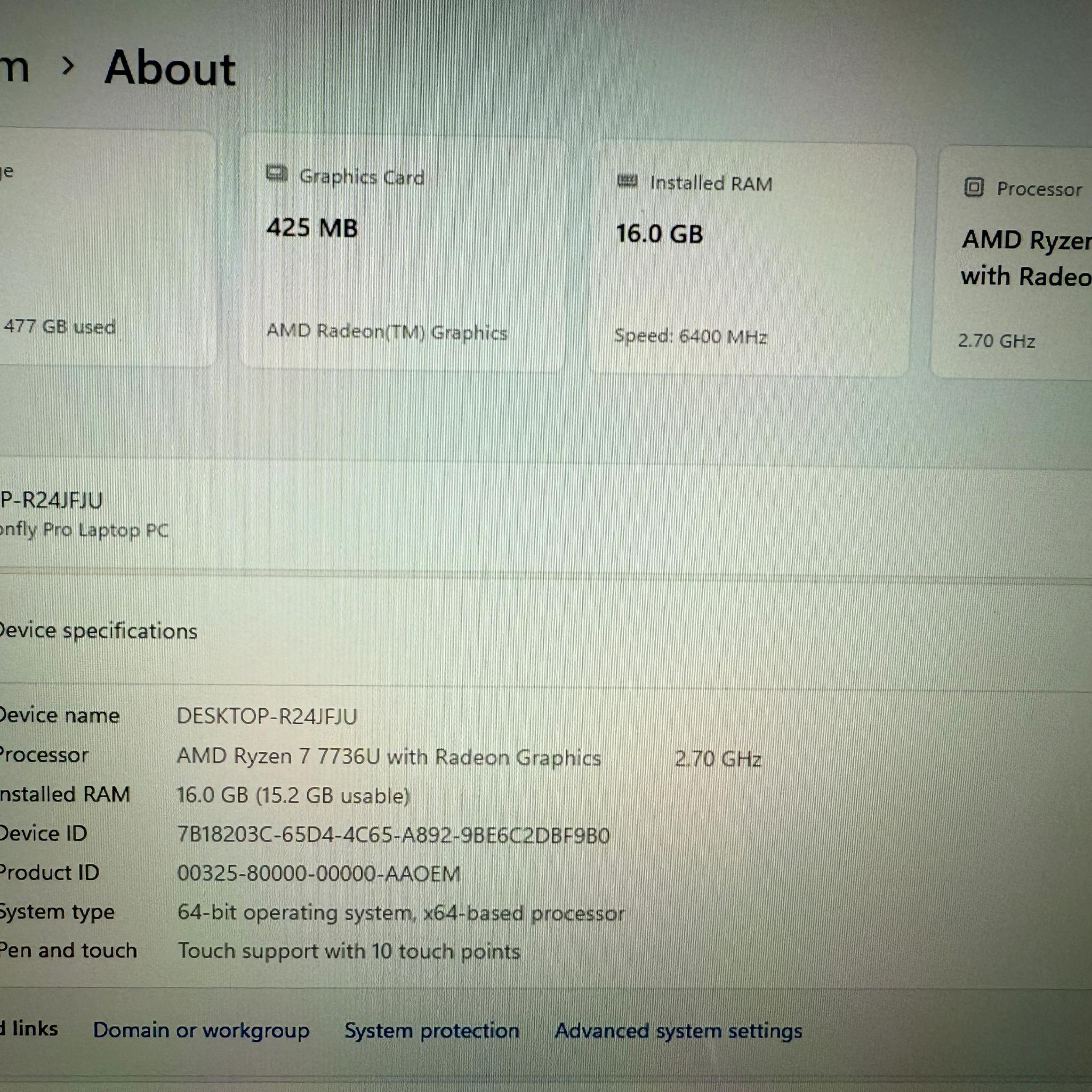Click Touch support with 10 touch points
Viewport: 1092px width, 1092px height.
pyautogui.click(x=349, y=951)
